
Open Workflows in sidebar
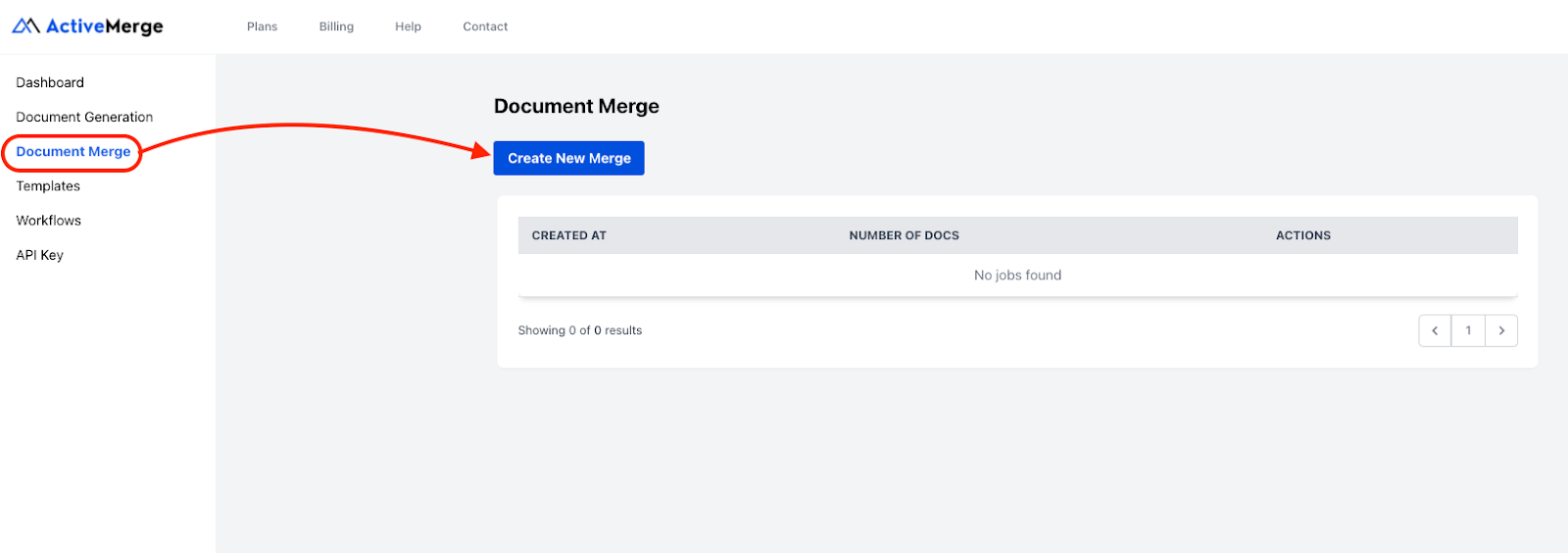[48, 221]
